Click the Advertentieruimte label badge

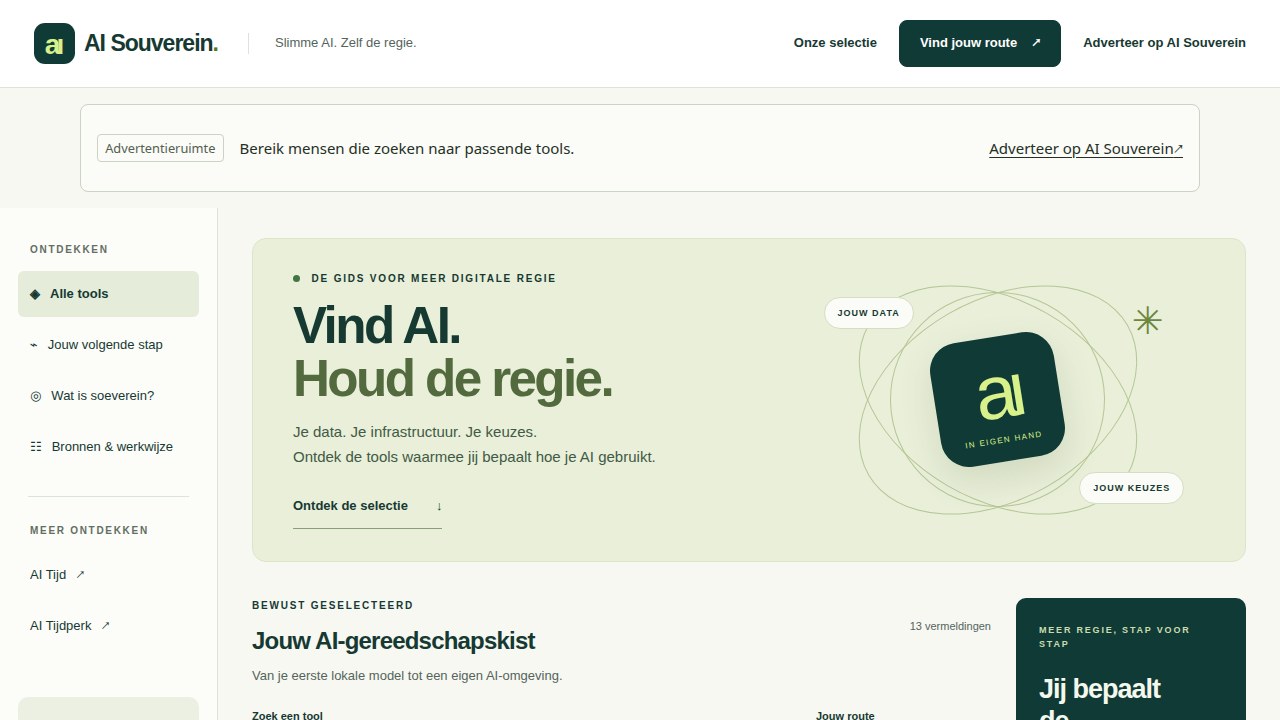click(160, 148)
